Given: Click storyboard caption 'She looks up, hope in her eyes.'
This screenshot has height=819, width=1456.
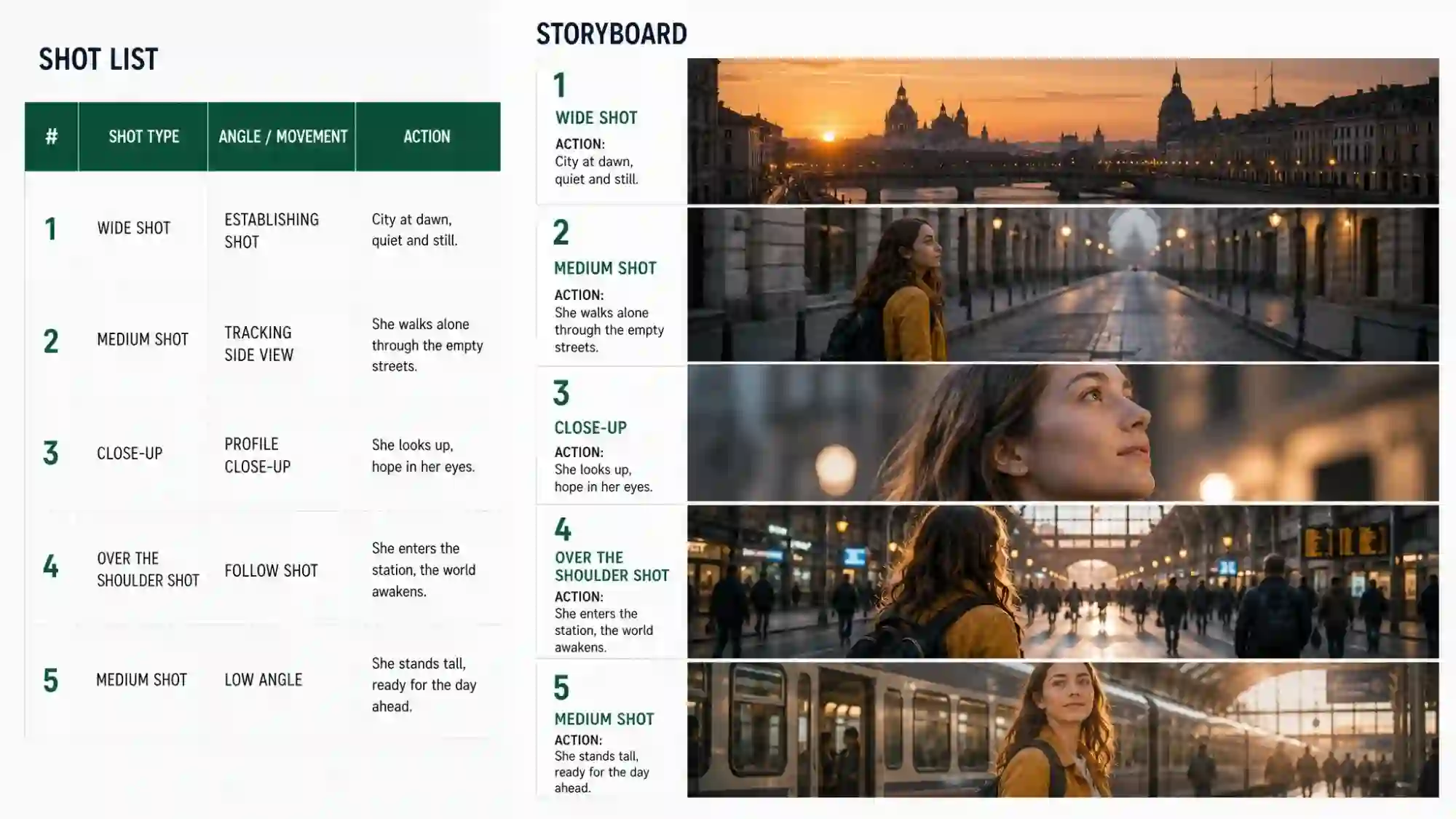Looking at the screenshot, I should 604,478.
